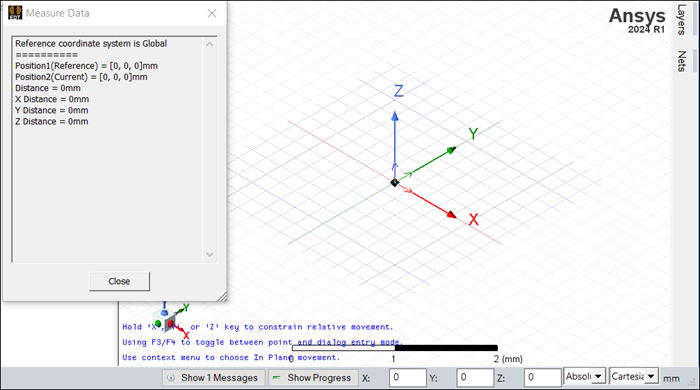700x390 pixels.
Task: Pick the black origin point marker
Action: 395,183
